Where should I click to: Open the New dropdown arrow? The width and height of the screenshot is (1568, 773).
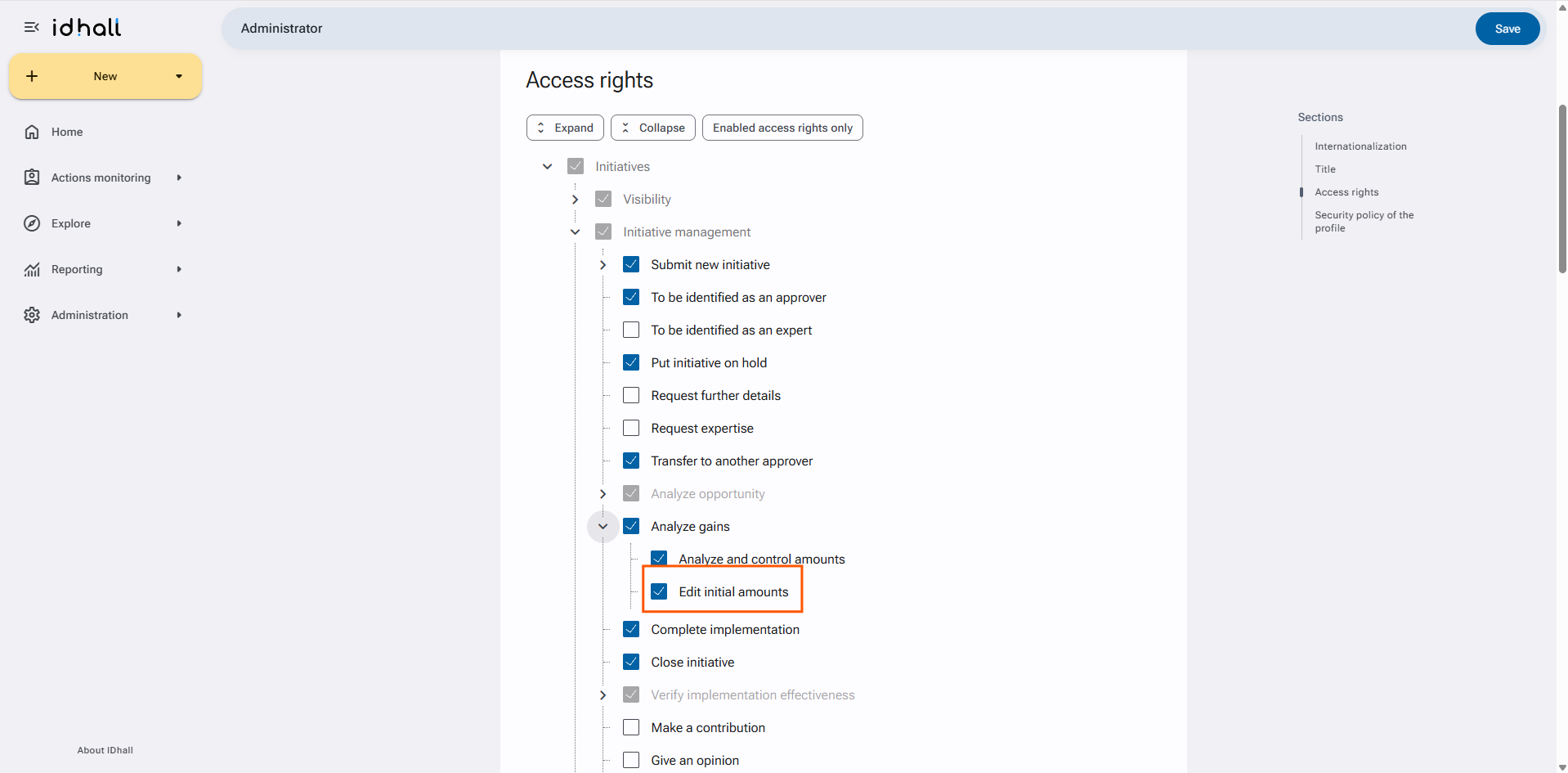point(179,76)
